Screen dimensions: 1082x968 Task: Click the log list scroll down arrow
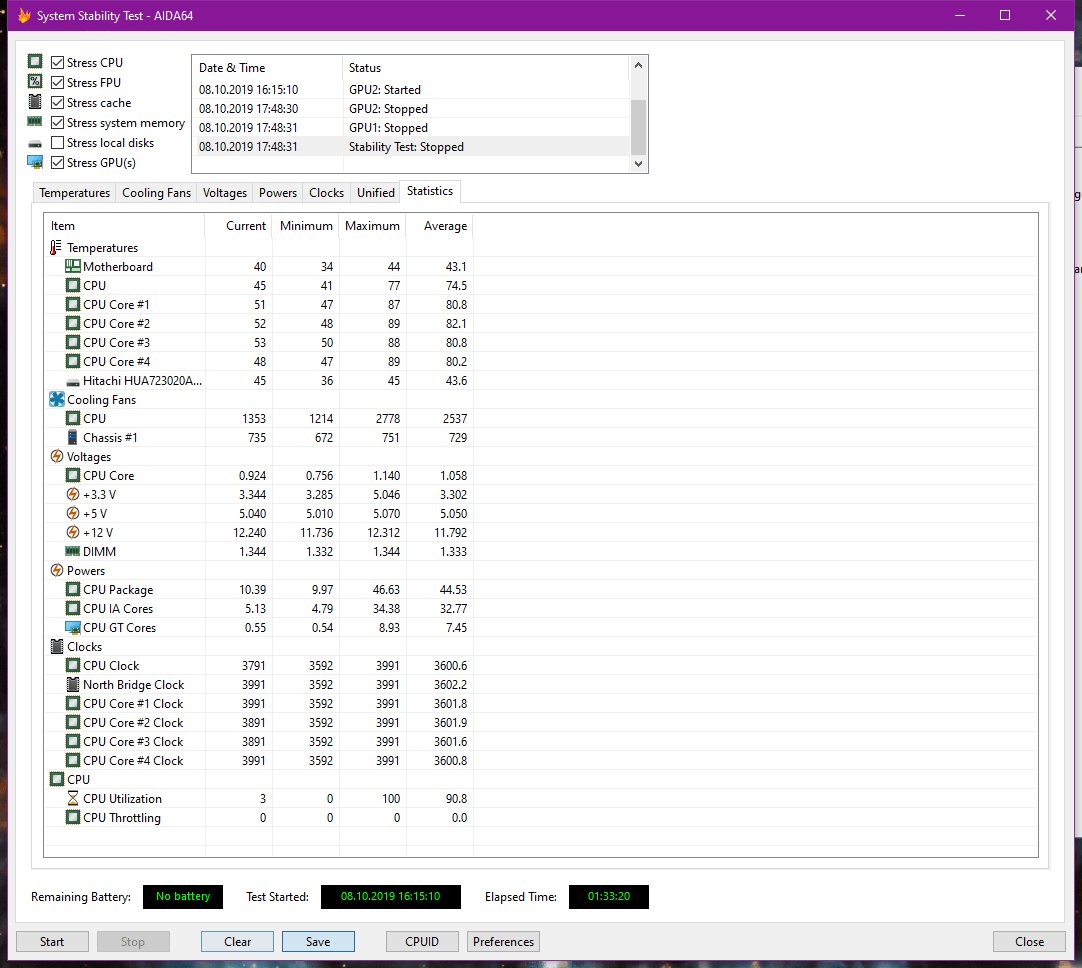pos(638,164)
